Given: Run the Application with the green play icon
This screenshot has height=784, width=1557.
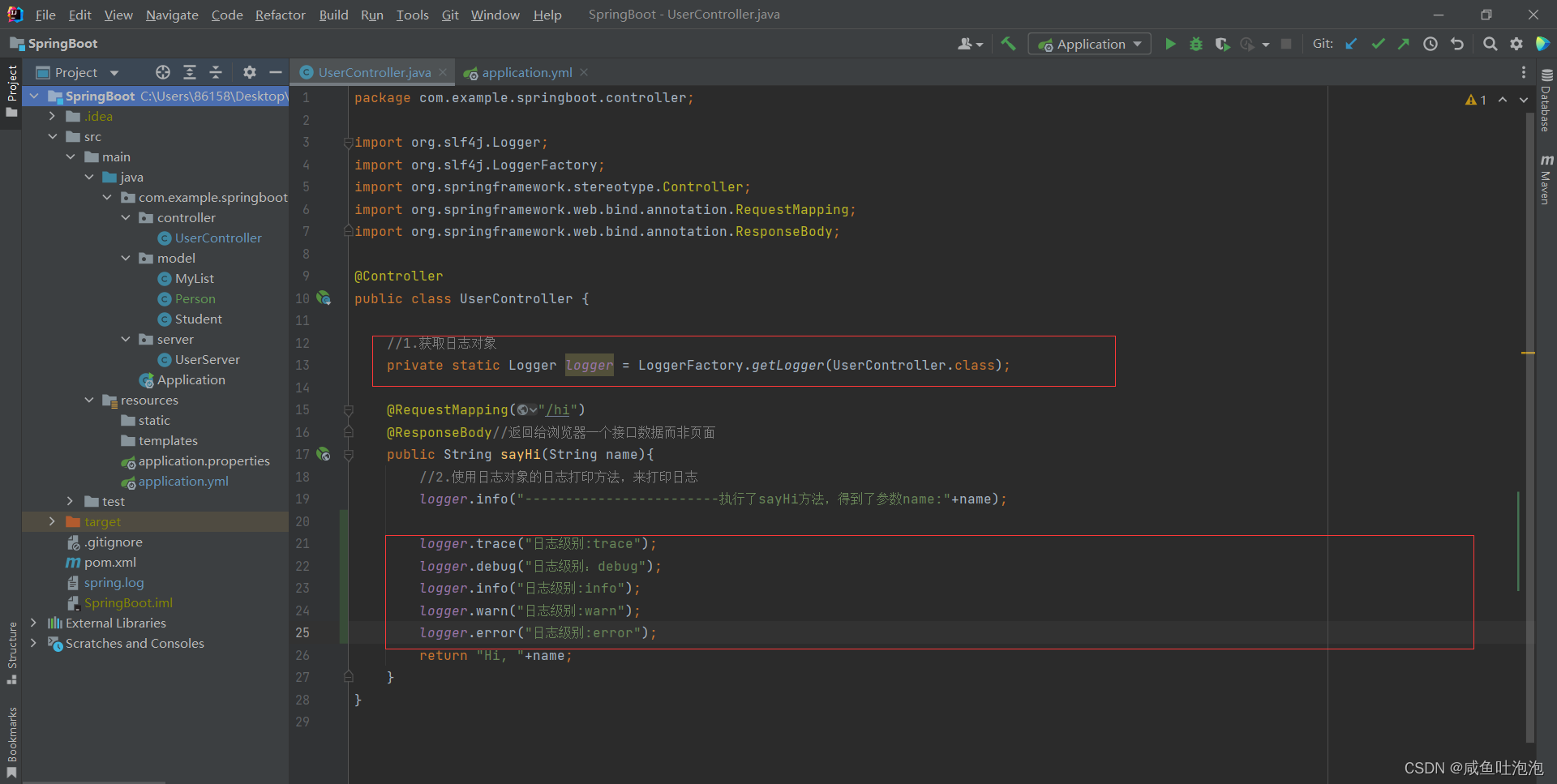Looking at the screenshot, I should tap(1169, 44).
